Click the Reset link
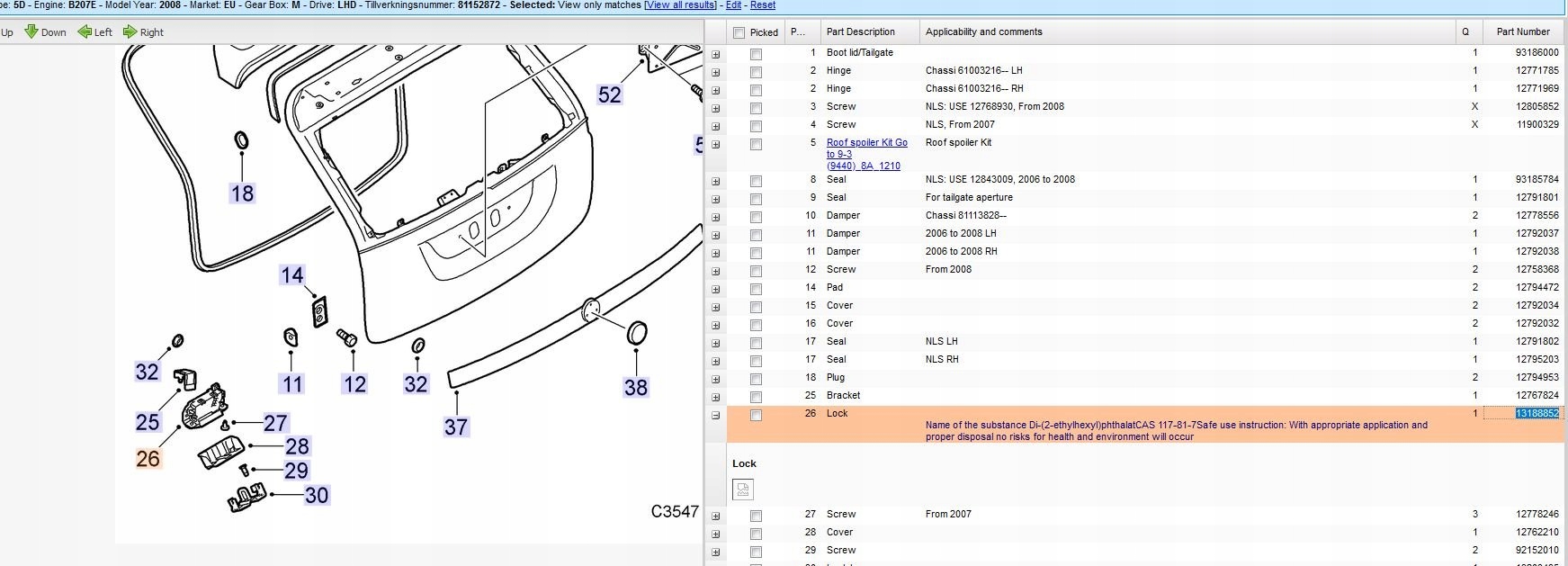Image resolution: width=1568 pixels, height=566 pixels. pos(763,5)
